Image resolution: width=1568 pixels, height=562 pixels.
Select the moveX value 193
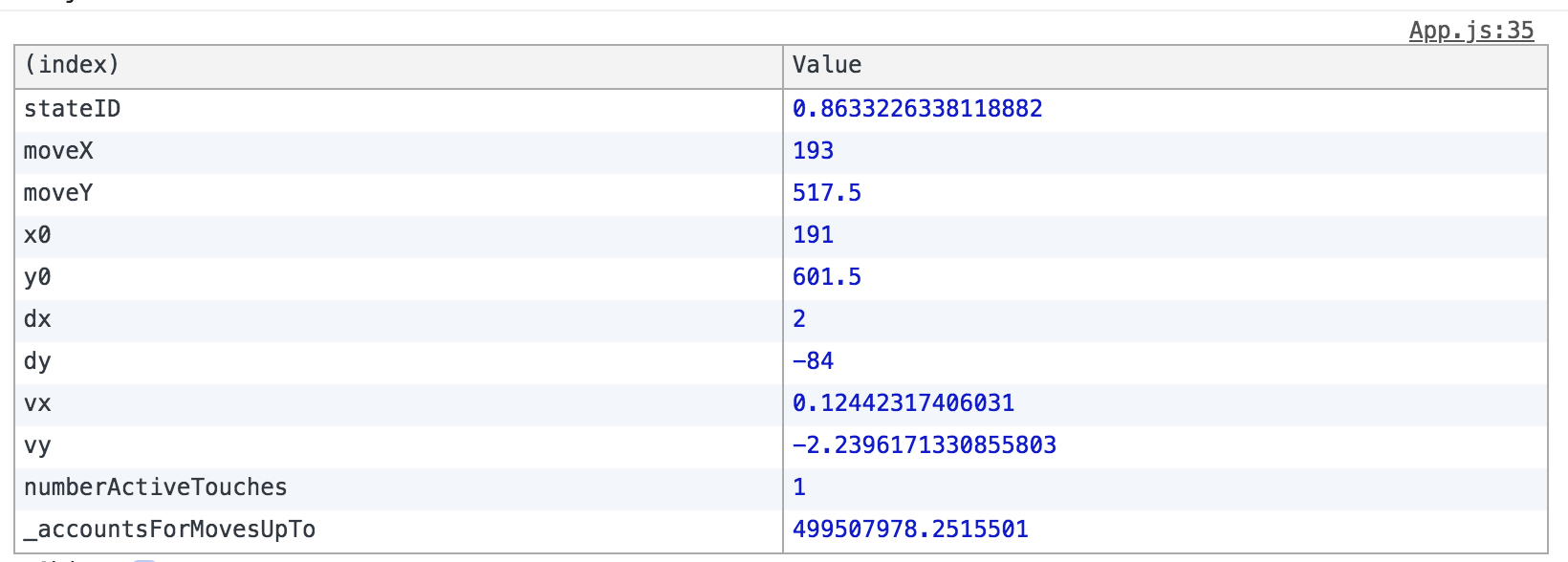[813, 151]
